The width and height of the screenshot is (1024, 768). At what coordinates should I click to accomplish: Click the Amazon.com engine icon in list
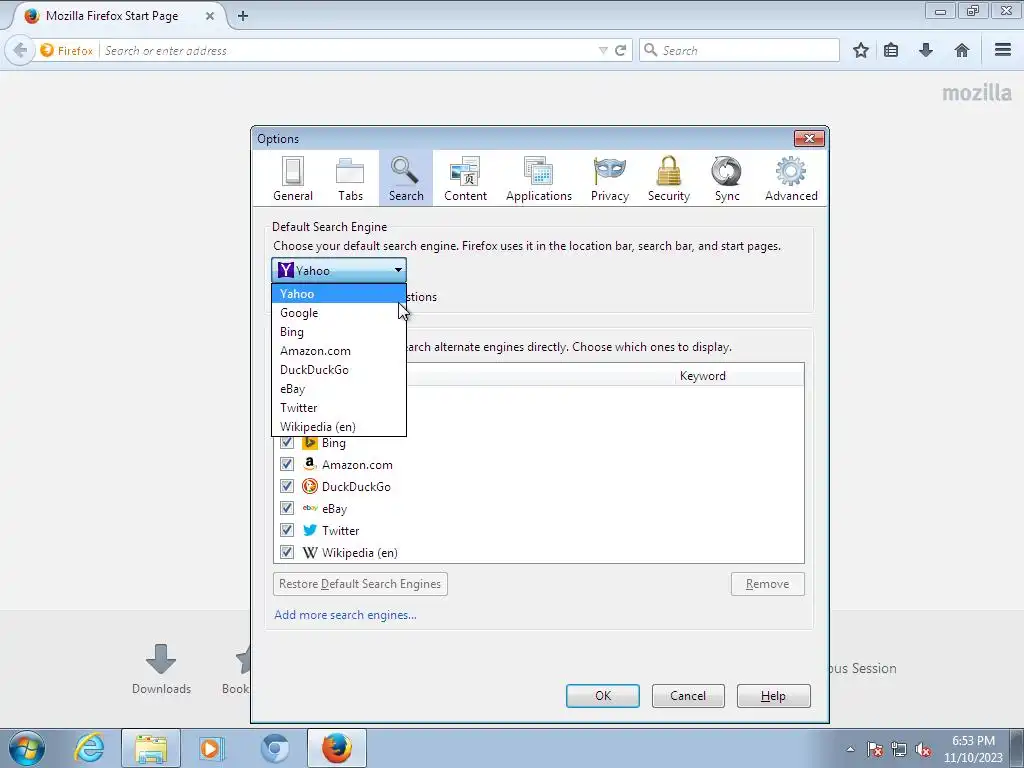click(x=310, y=464)
